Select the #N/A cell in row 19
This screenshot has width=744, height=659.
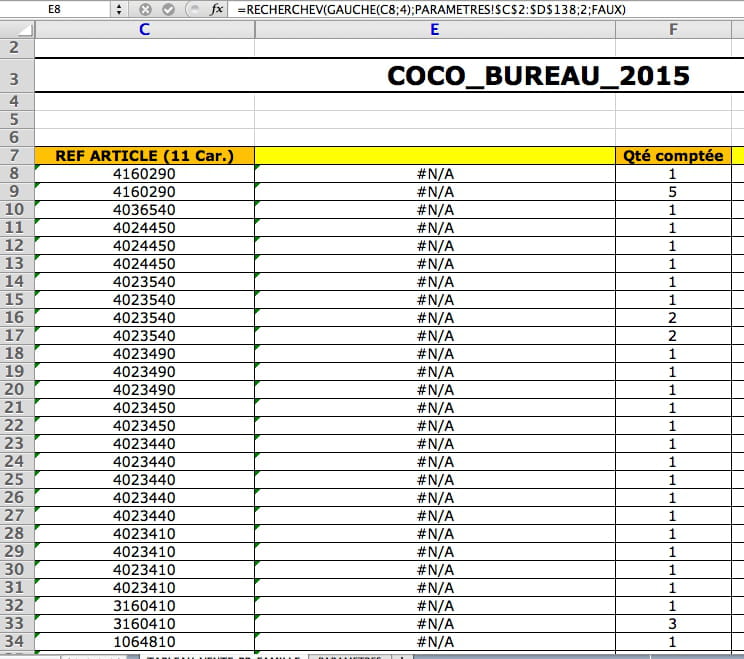coord(435,371)
